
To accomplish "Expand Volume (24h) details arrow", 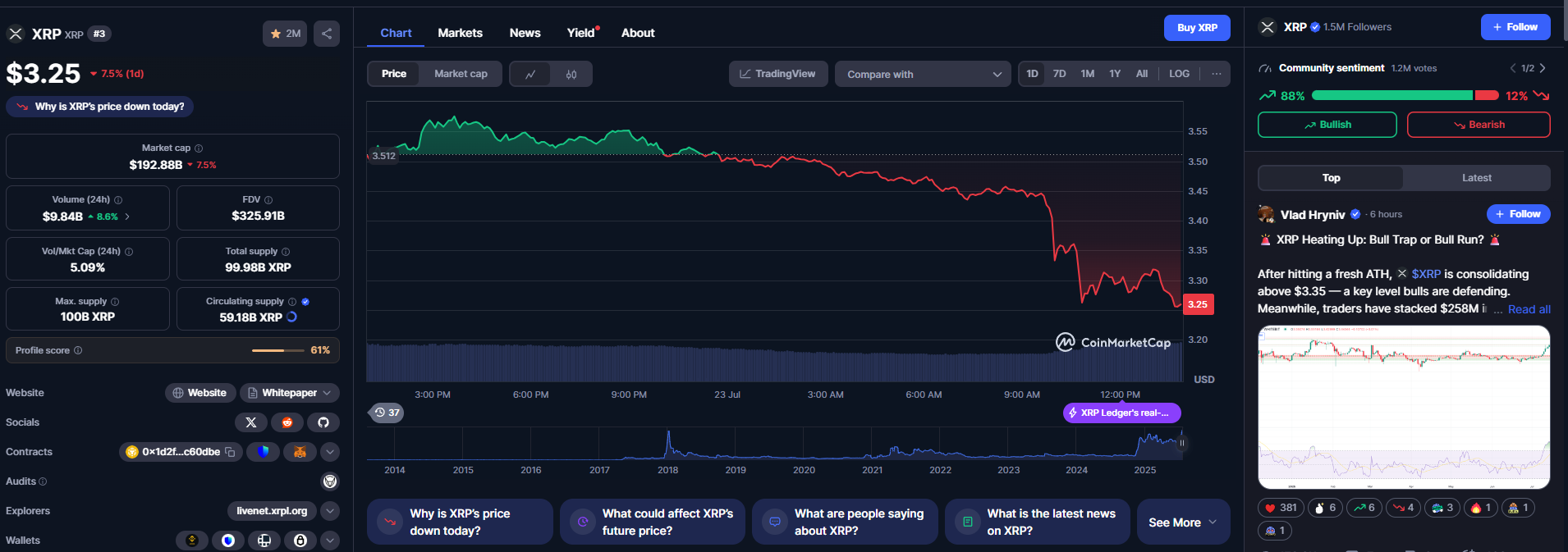I will (x=127, y=217).
